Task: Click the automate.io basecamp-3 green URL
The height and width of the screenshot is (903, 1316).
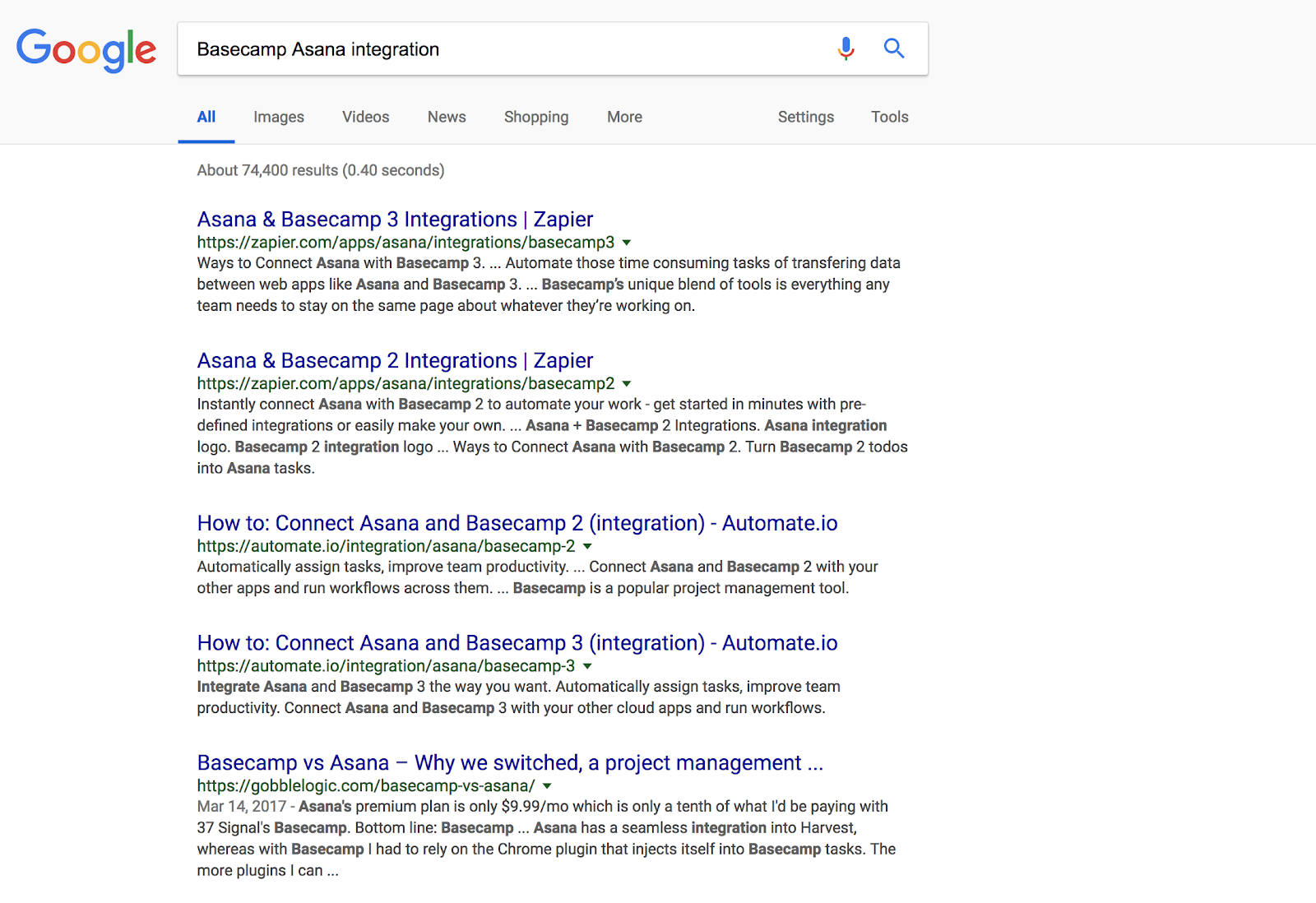Action: (x=386, y=666)
